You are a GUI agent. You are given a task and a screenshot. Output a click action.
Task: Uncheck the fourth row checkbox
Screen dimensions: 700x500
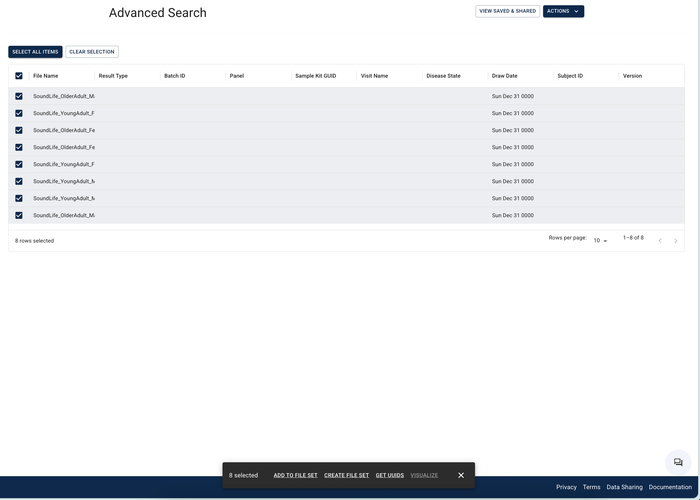point(19,147)
